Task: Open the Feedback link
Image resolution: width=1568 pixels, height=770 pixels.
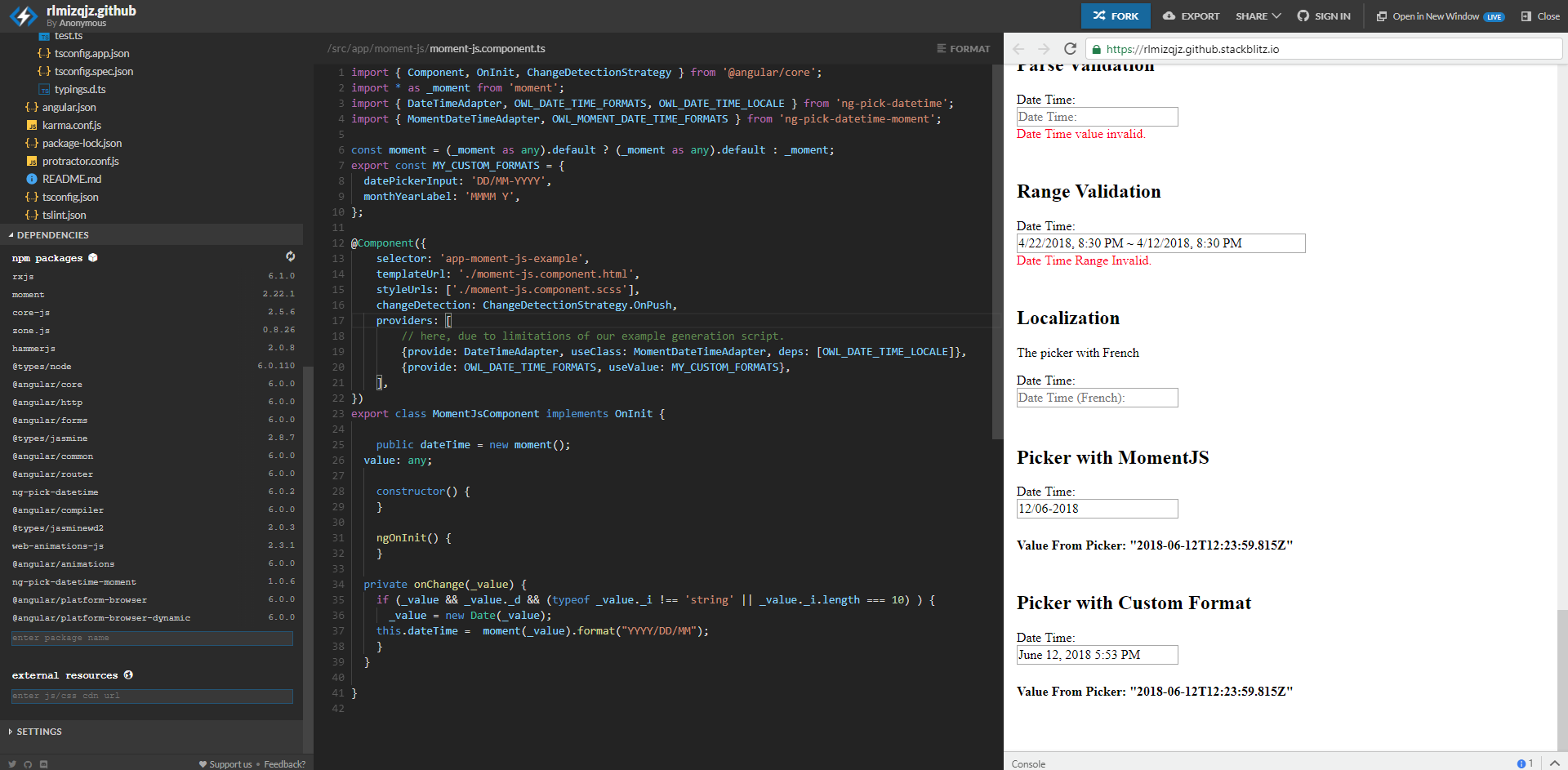Action: pyautogui.click(x=283, y=764)
